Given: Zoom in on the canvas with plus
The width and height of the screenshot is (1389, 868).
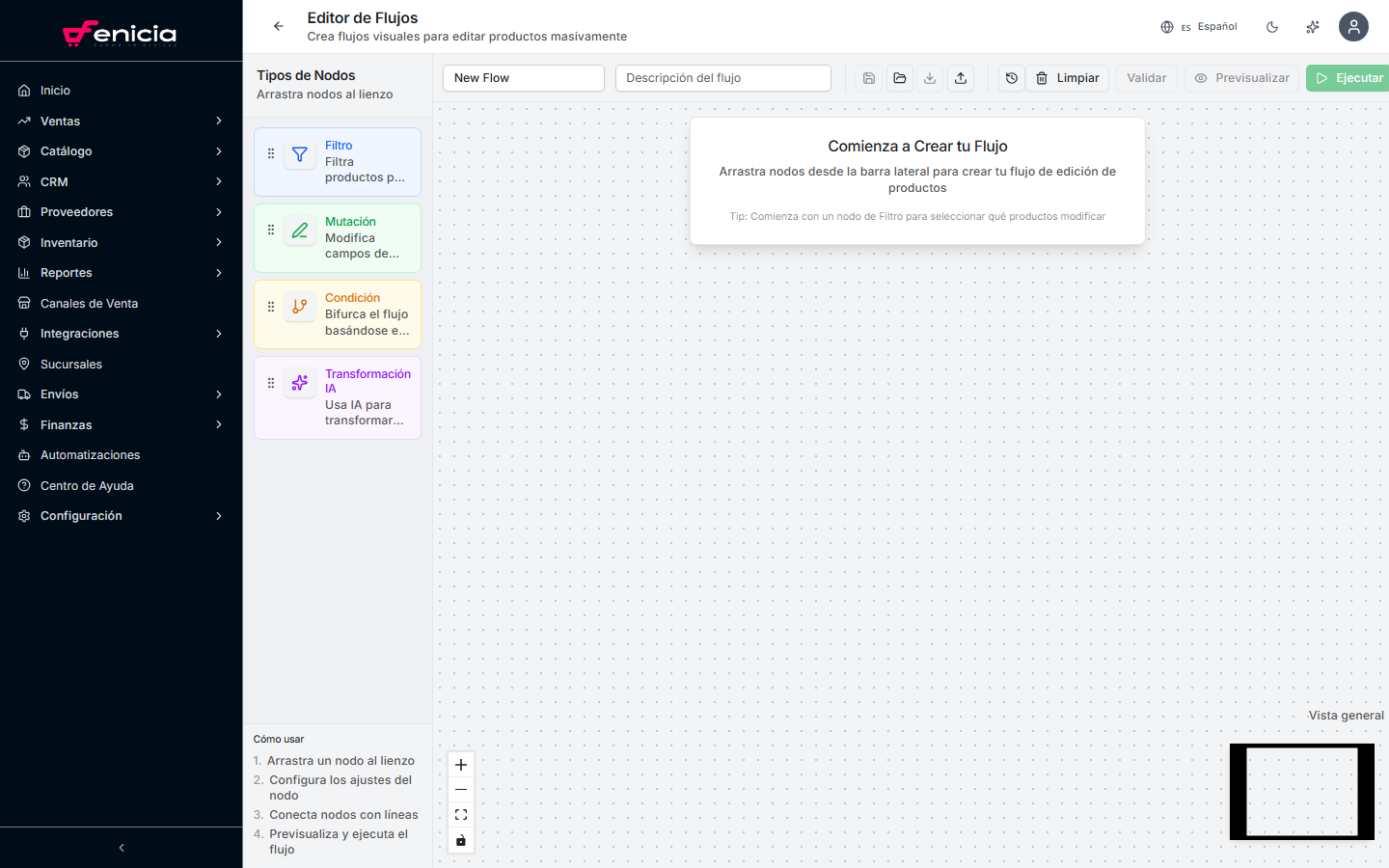Looking at the screenshot, I should point(461,765).
